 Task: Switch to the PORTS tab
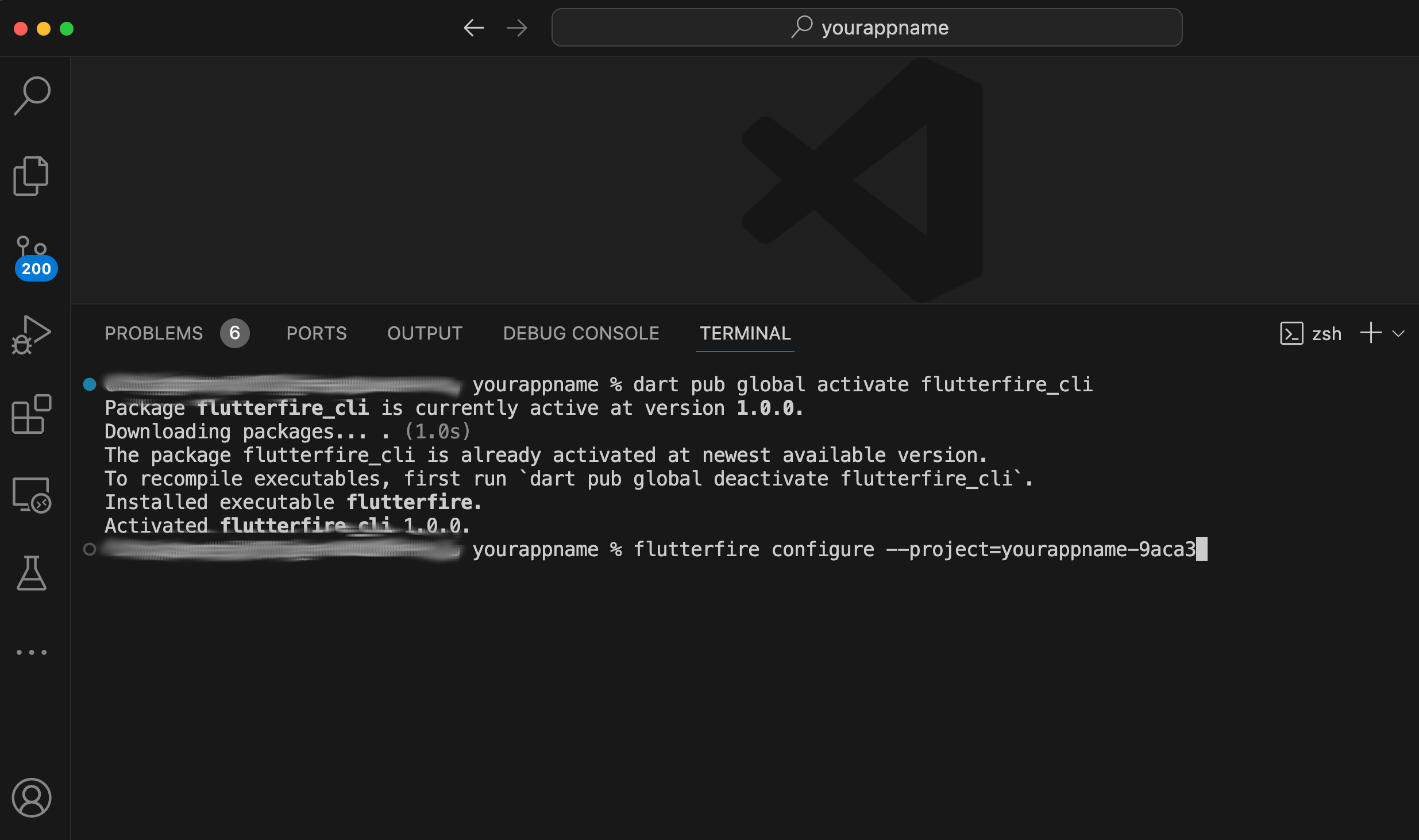[x=317, y=333]
